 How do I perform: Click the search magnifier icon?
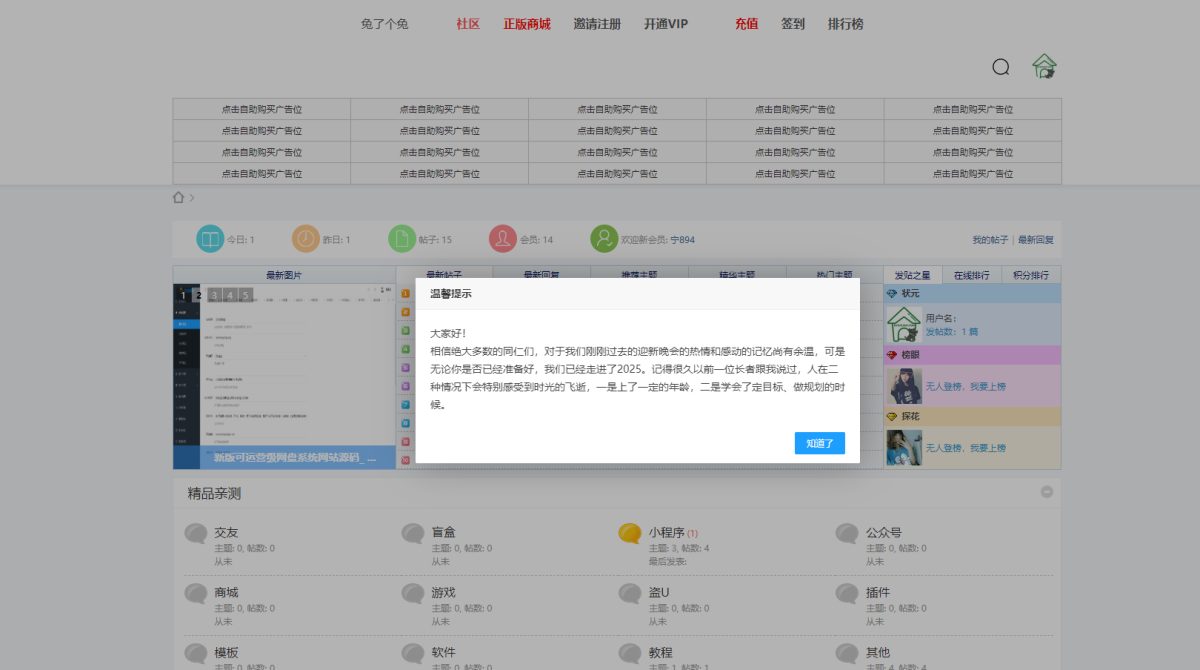click(x=1001, y=67)
